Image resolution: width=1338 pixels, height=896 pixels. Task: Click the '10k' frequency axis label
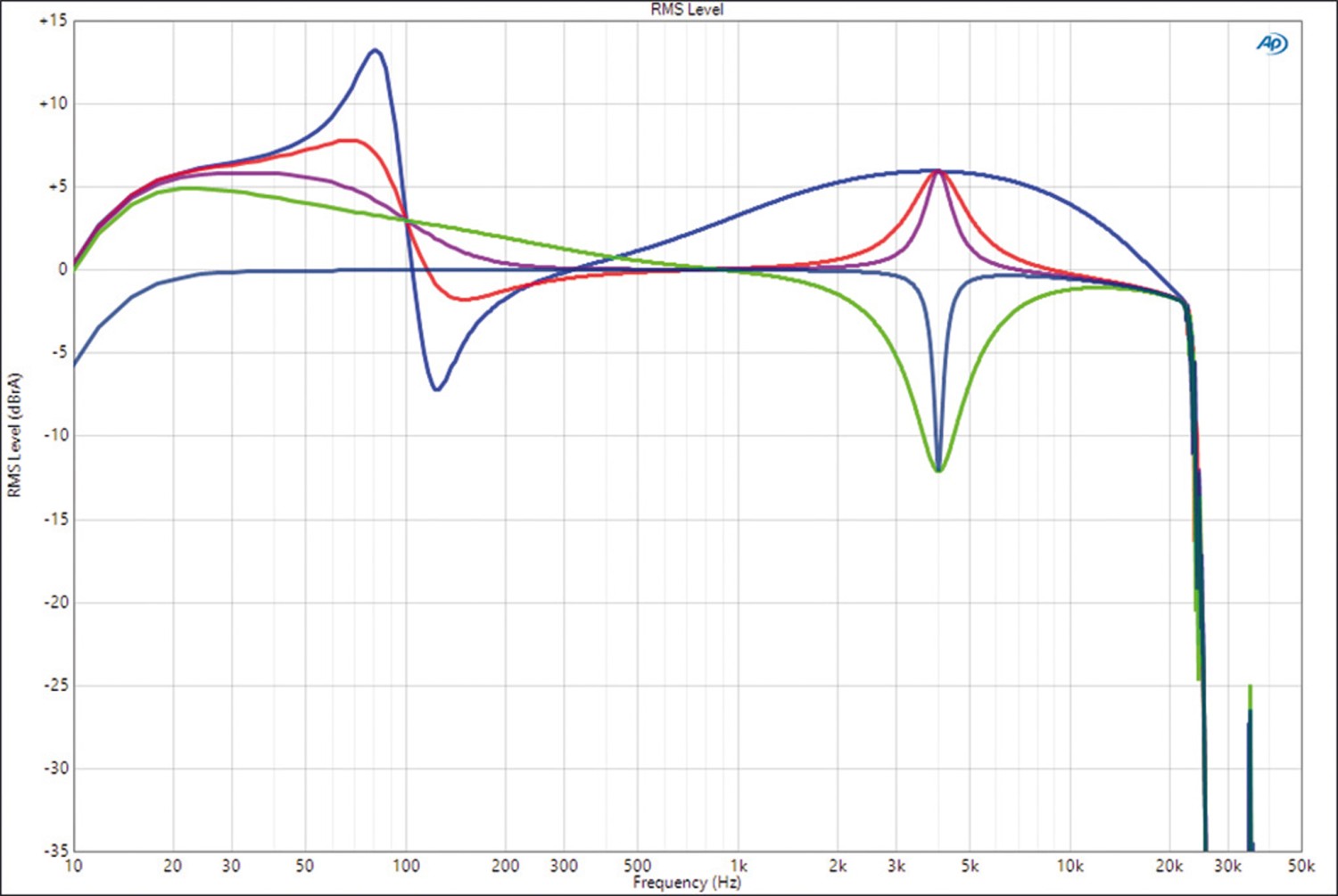[1070, 866]
